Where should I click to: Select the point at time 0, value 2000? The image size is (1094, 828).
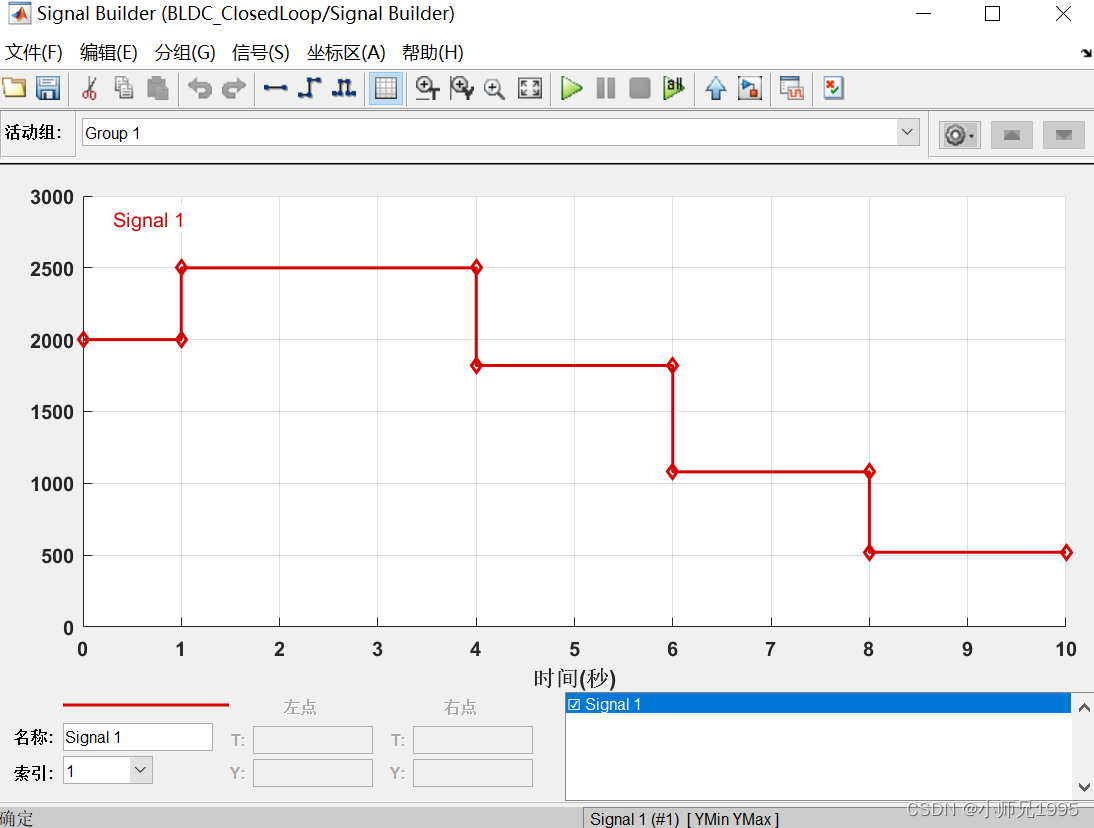click(x=84, y=340)
